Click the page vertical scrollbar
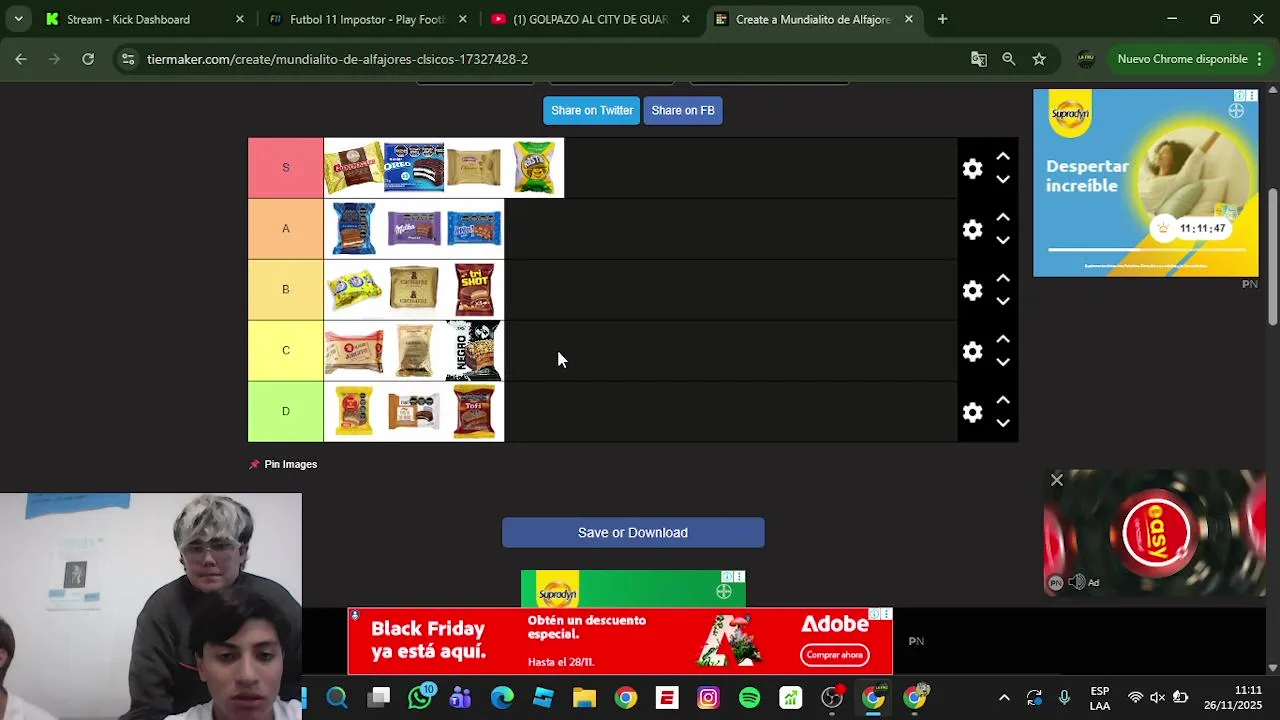This screenshot has width=1280, height=720. (1272, 258)
